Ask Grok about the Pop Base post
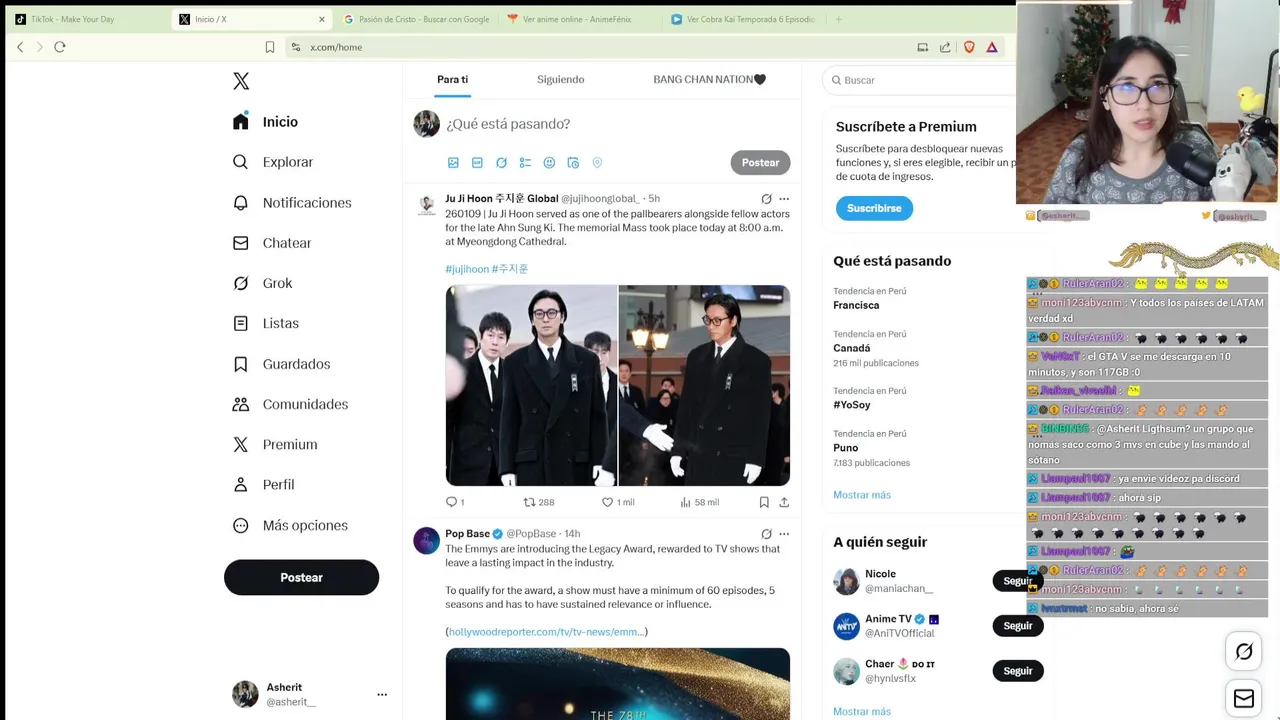The image size is (1280, 720). point(766,534)
